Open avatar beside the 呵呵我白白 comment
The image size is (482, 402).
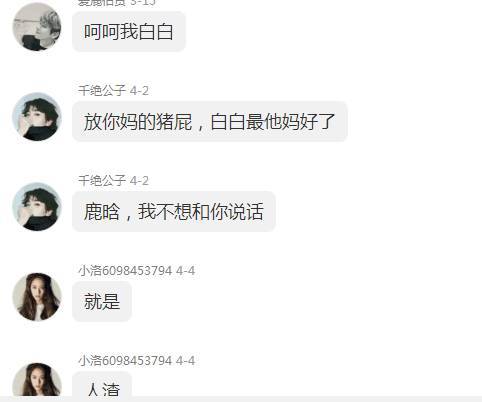[x=37, y=26]
